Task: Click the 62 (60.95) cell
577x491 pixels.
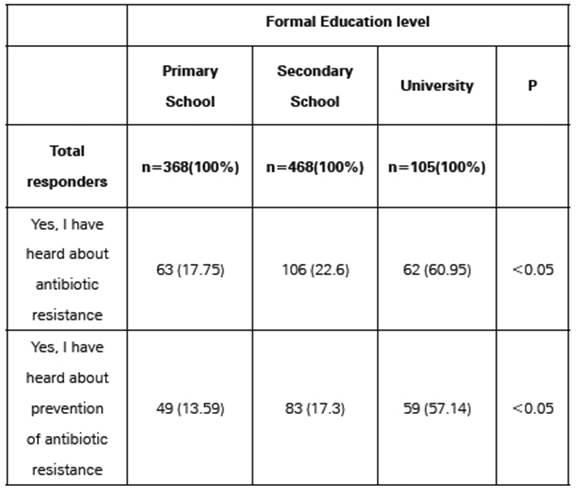Action: click(x=437, y=270)
